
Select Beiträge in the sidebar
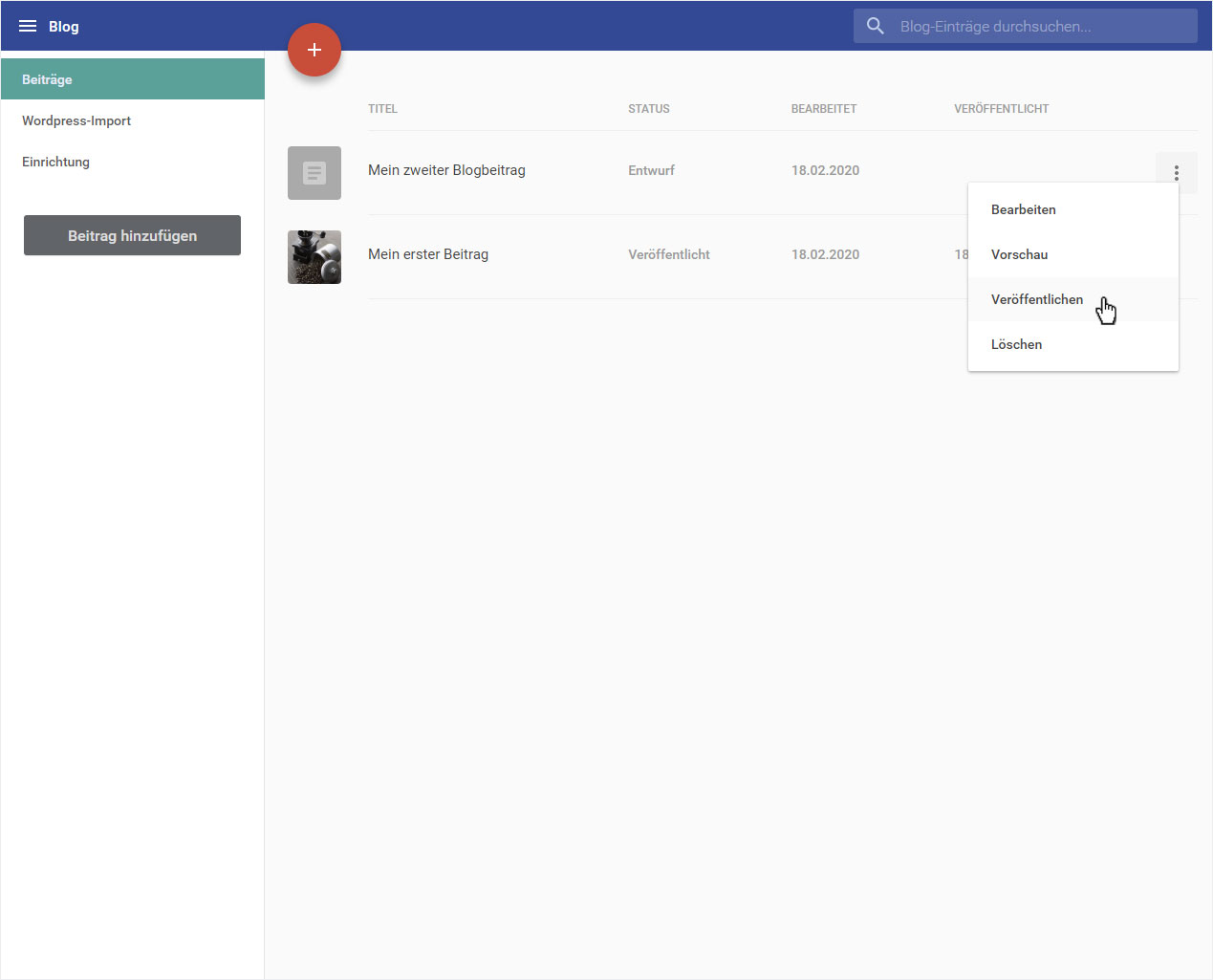pos(133,79)
